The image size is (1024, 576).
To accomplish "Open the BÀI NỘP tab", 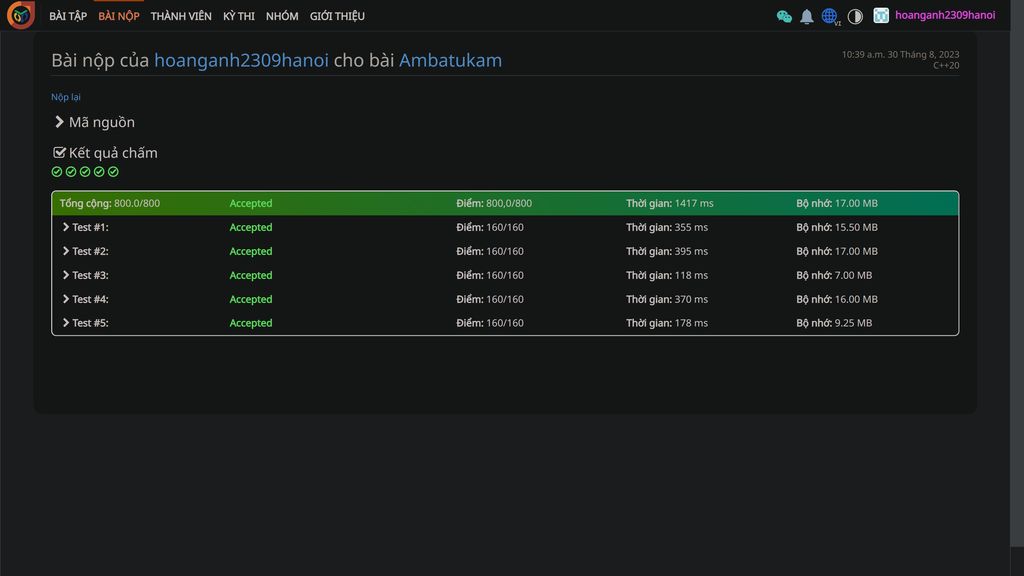I will point(119,16).
